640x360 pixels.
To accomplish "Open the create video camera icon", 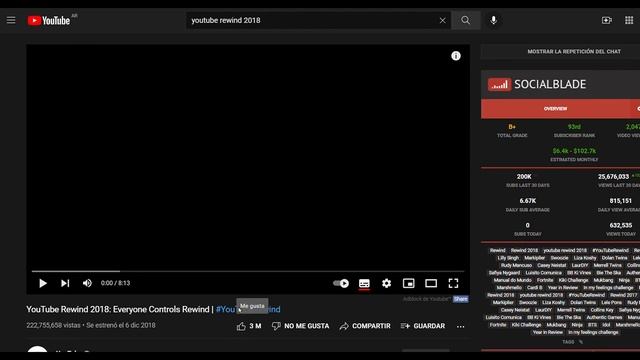I will click(x=607, y=20).
